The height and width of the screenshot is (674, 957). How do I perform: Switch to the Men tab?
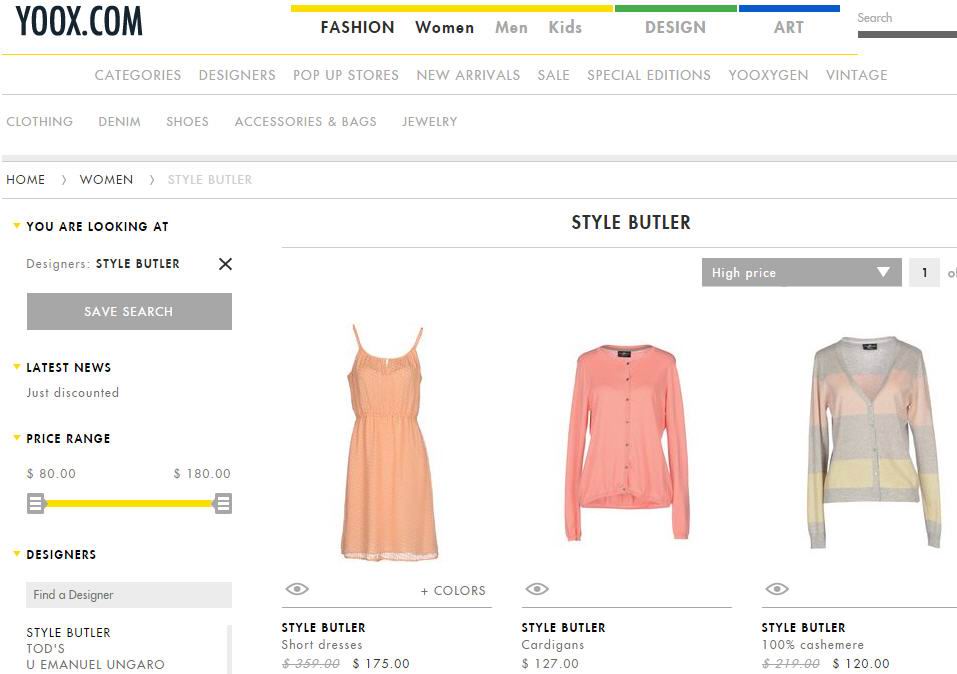(x=511, y=27)
